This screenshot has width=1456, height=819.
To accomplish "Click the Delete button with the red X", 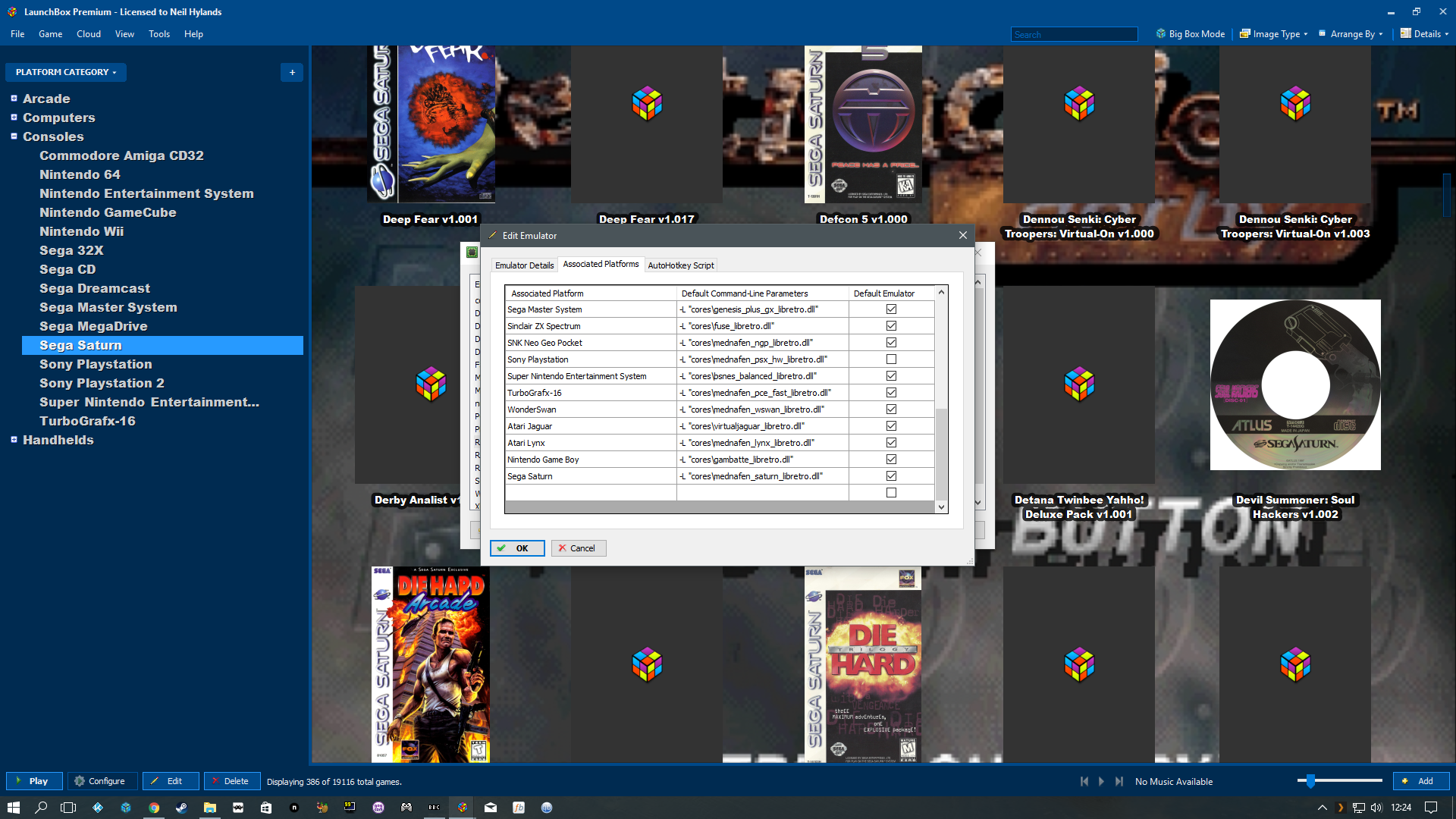I will coord(231,781).
